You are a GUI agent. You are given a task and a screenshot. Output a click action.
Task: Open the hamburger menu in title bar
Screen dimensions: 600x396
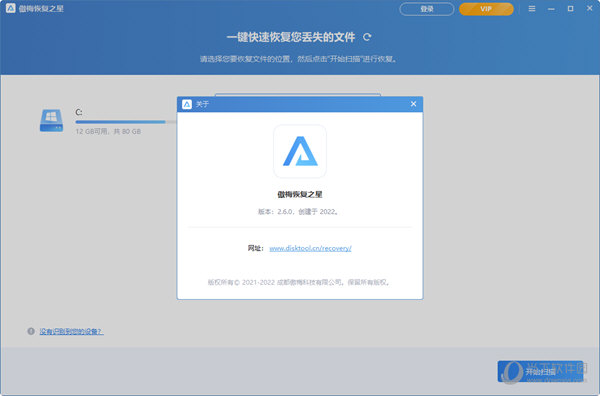[x=532, y=8]
